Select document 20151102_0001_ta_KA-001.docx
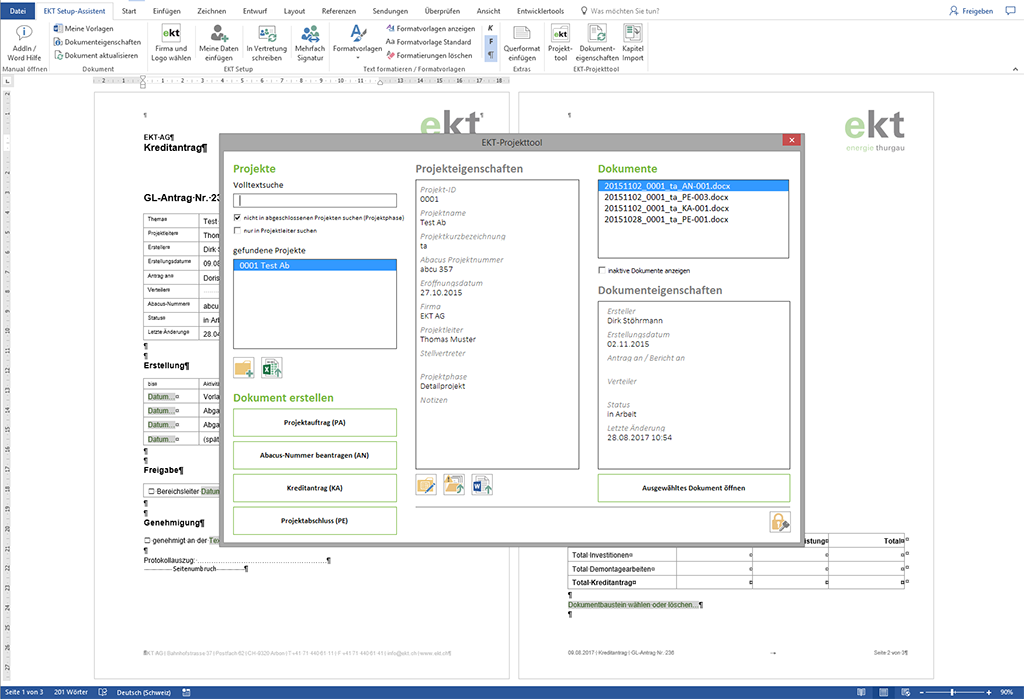This screenshot has height=699, width=1024. [693, 208]
